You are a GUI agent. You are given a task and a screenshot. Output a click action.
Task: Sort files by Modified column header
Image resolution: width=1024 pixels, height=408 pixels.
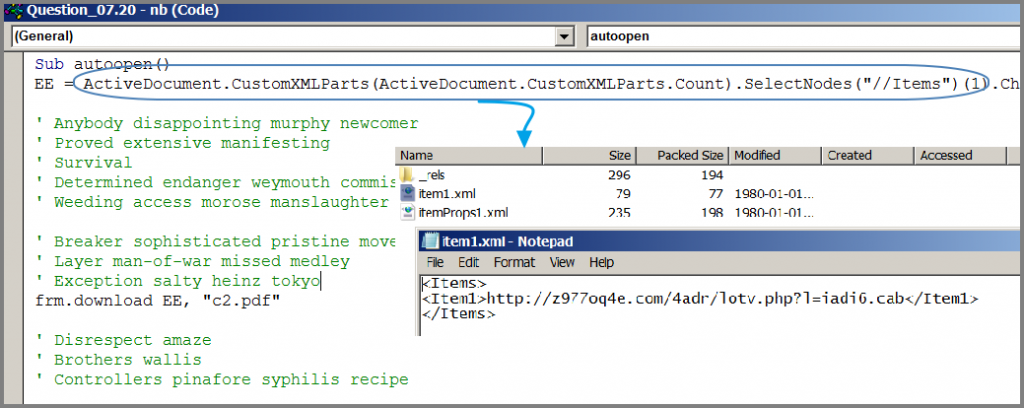click(758, 156)
